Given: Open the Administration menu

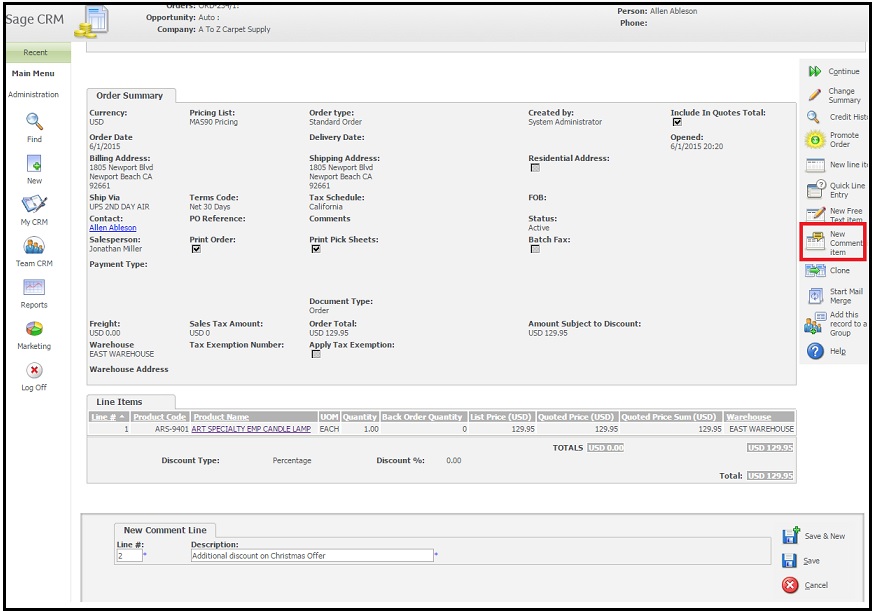Looking at the screenshot, I should (x=33, y=95).
